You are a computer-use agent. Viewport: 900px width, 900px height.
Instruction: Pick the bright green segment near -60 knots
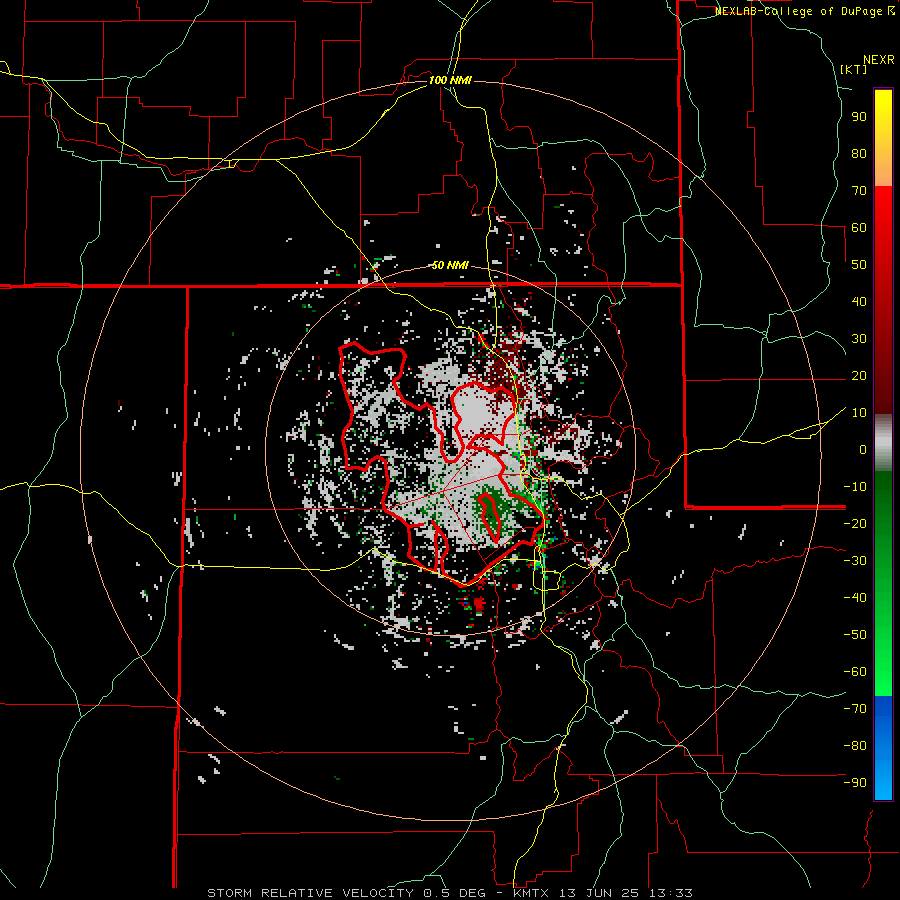(883, 677)
